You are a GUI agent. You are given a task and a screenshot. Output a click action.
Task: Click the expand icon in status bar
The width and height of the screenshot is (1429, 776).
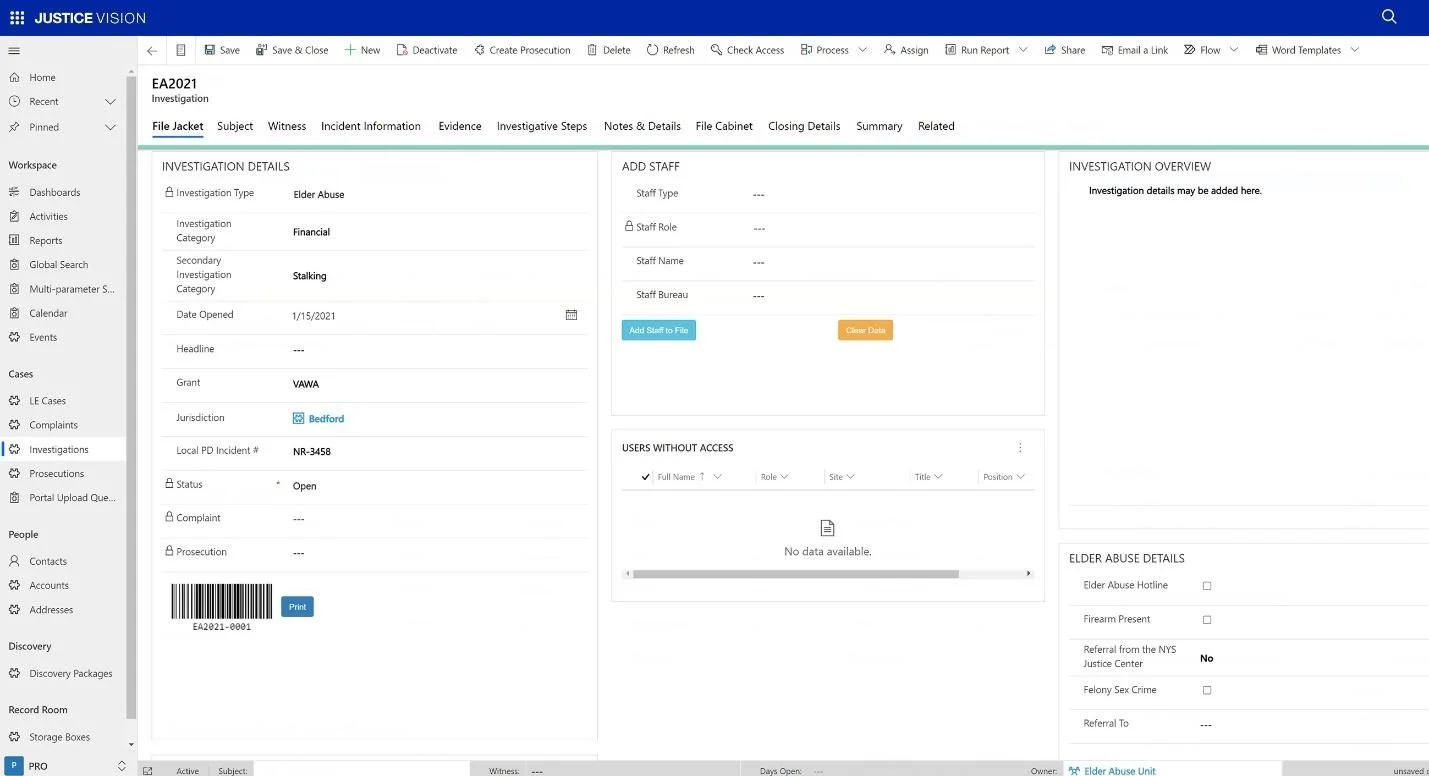click(147, 771)
